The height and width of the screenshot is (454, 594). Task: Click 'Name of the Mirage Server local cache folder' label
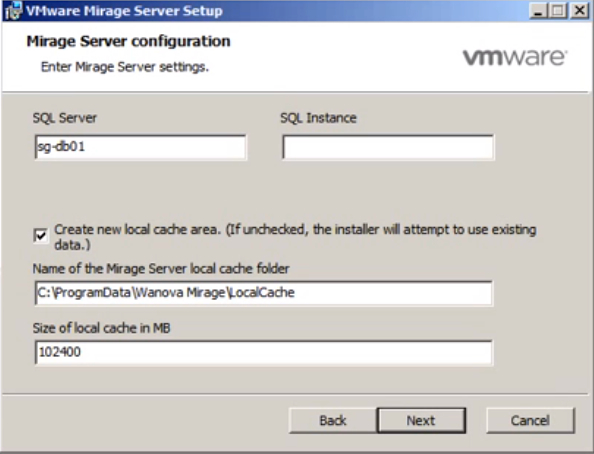pyautogui.click(x=161, y=269)
